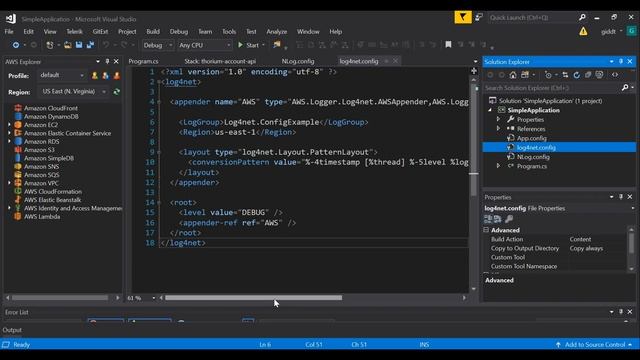Open the Debug menu
Viewport: 640px width, 360px height.
pos(179,31)
